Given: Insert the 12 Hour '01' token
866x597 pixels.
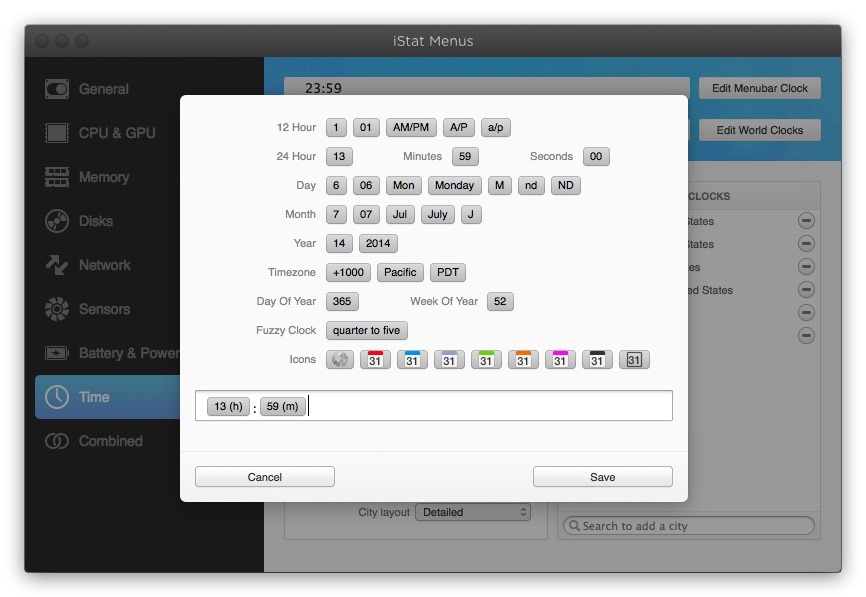Looking at the screenshot, I should pos(366,127).
